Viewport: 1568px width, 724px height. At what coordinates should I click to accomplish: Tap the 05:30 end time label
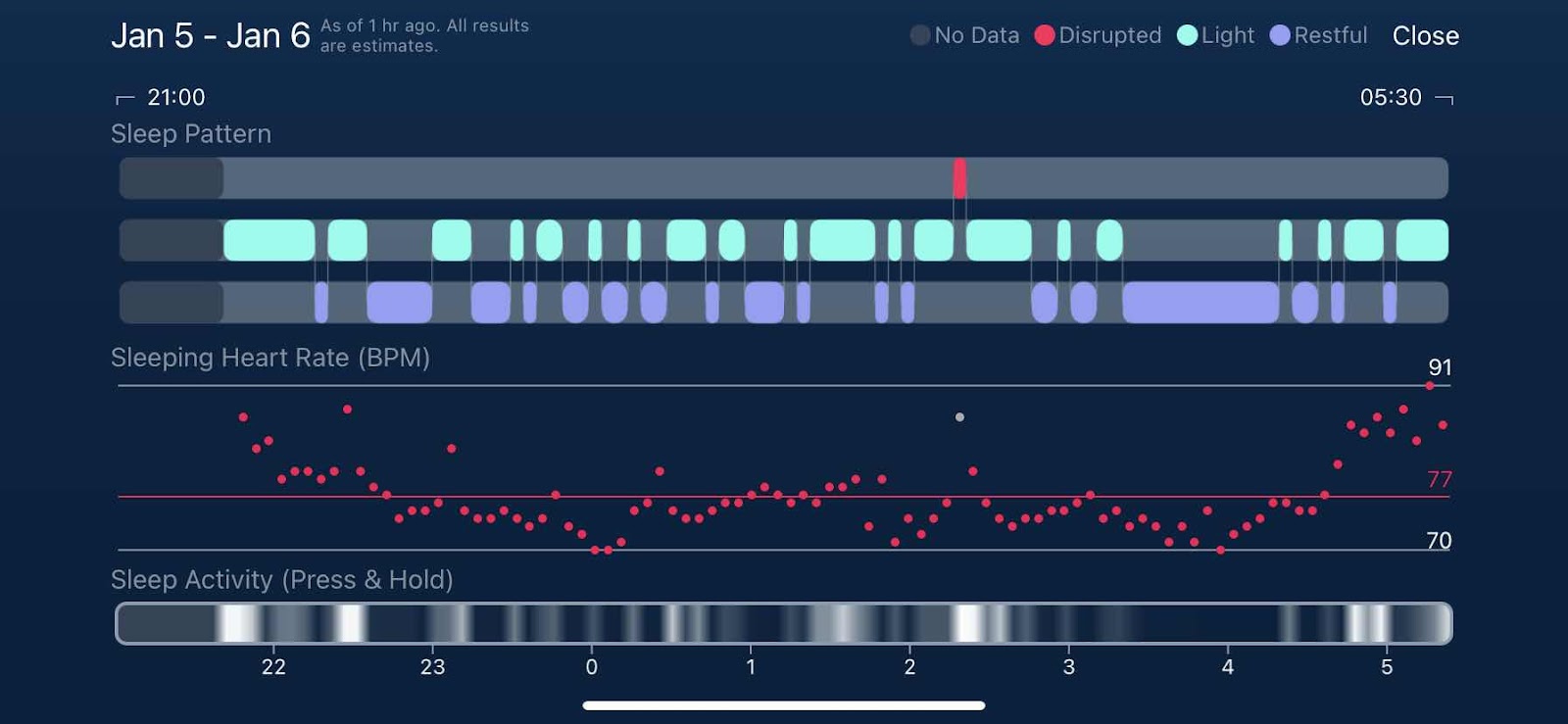1391,97
